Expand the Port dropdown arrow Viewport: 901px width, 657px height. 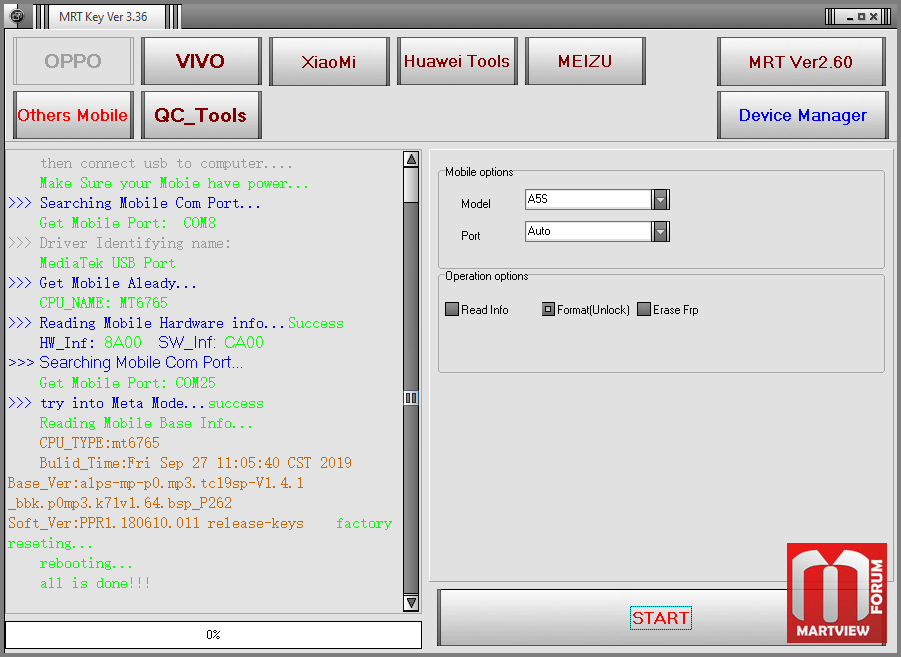[x=660, y=232]
